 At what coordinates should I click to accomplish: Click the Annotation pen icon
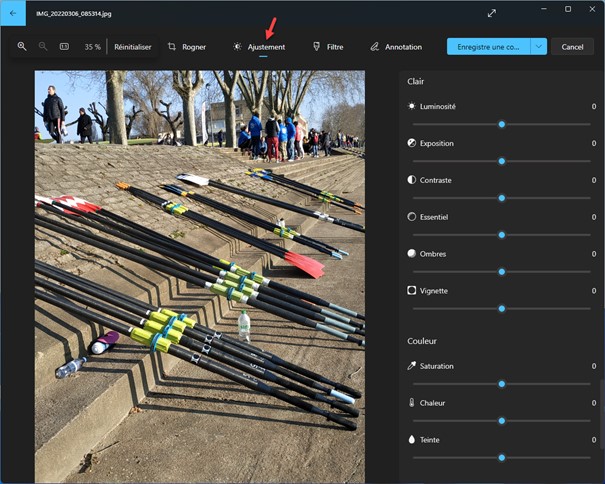click(375, 47)
